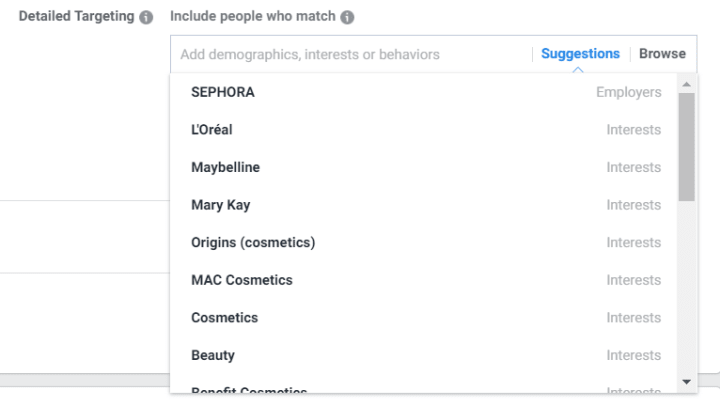Click the Interests label on Beauty row

634,355
